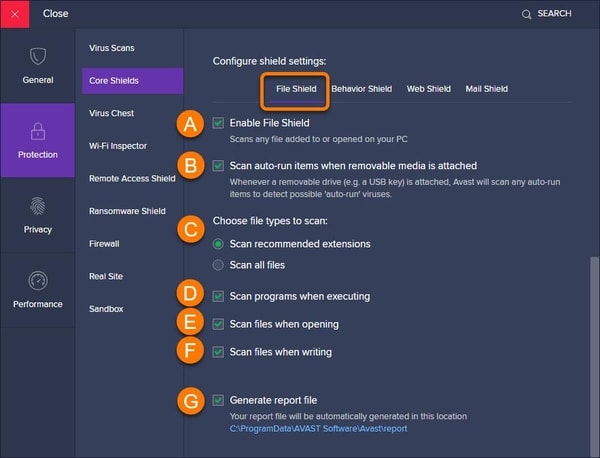
Task: Toggle Scan files when opening
Action: 219,324
